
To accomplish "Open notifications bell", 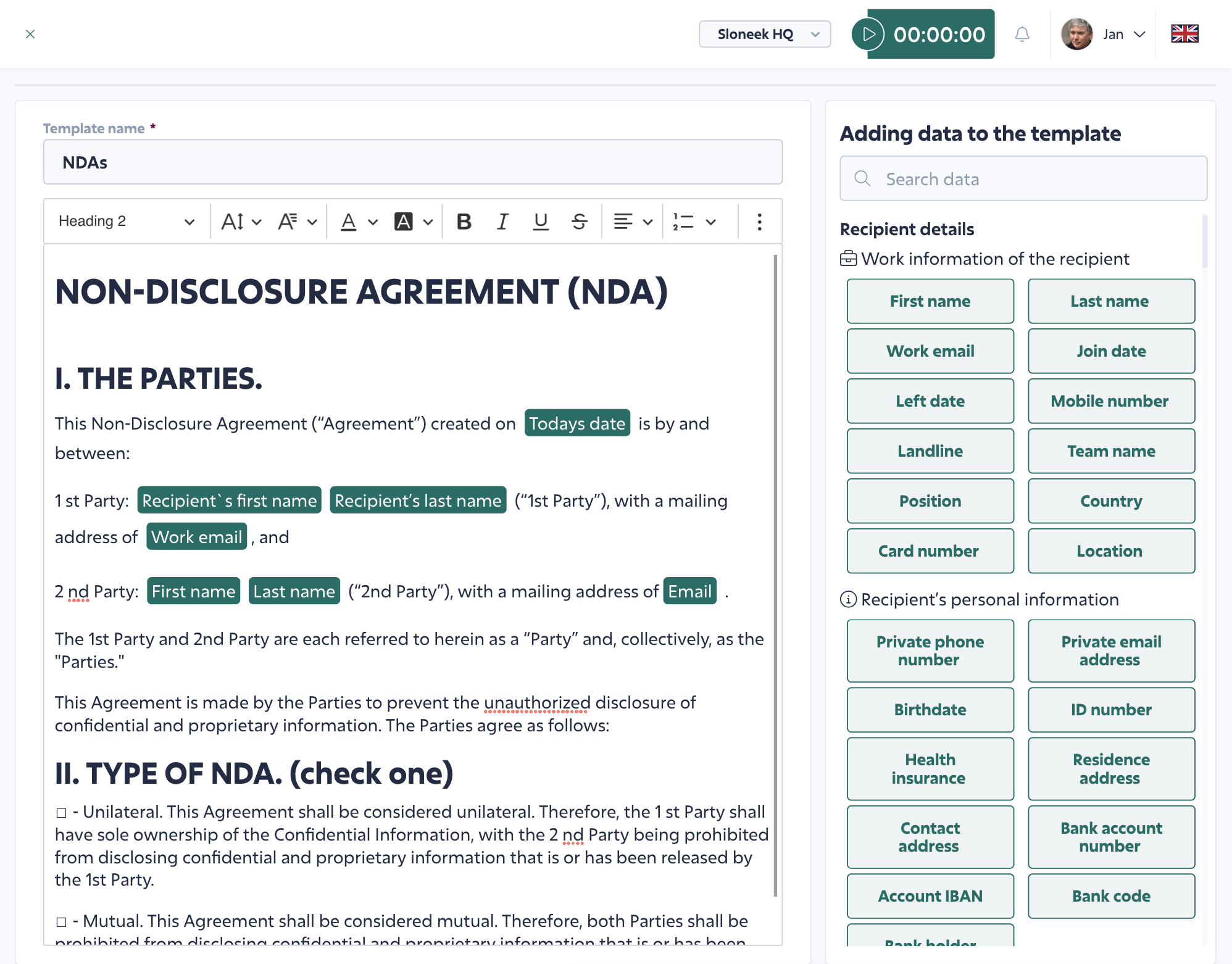I will pyautogui.click(x=1022, y=34).
